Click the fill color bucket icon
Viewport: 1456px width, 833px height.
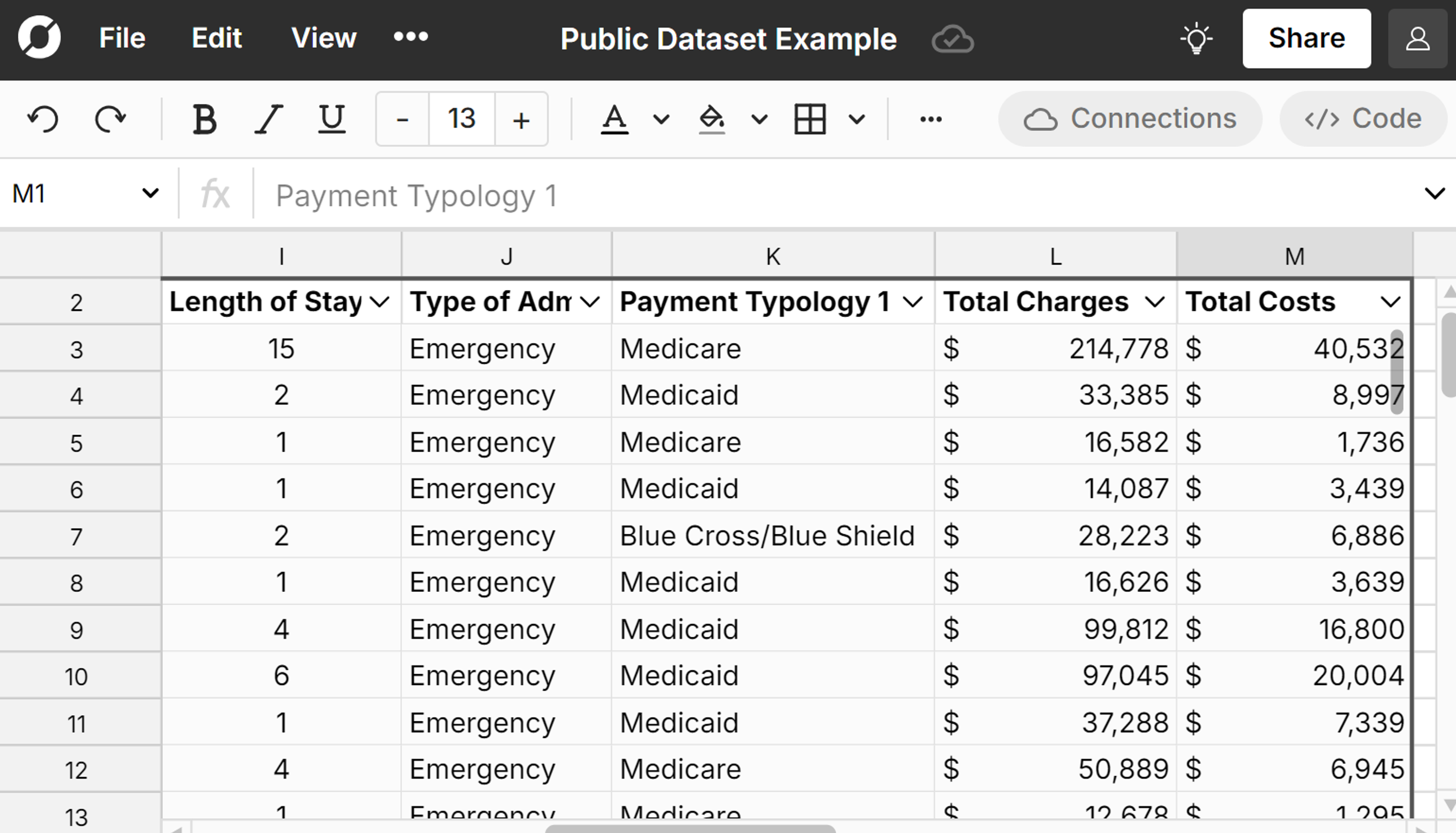pyautogui.click(x=712, y=119)
